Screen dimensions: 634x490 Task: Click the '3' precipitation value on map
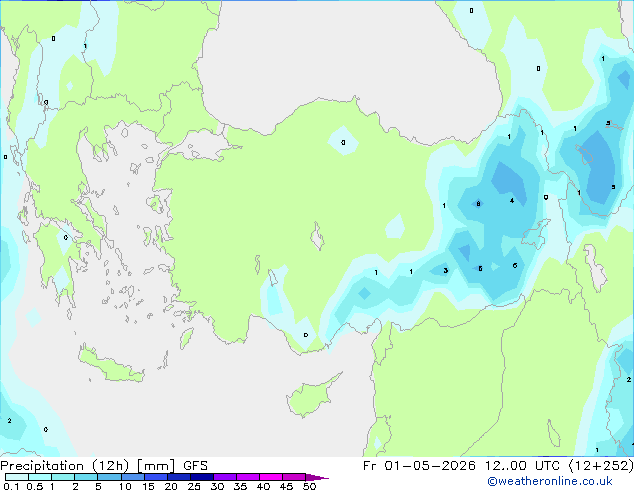pyautogui.click(x=446, y=270)
